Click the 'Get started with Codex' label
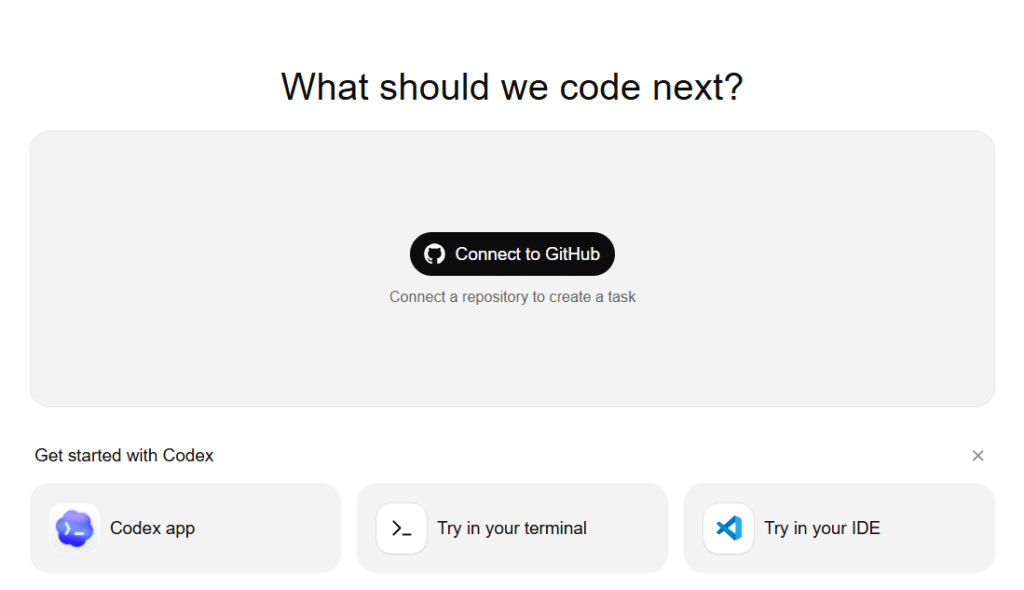Image resolution: width=1024 pixels, height=590 pixels. (x=124, y=456)
